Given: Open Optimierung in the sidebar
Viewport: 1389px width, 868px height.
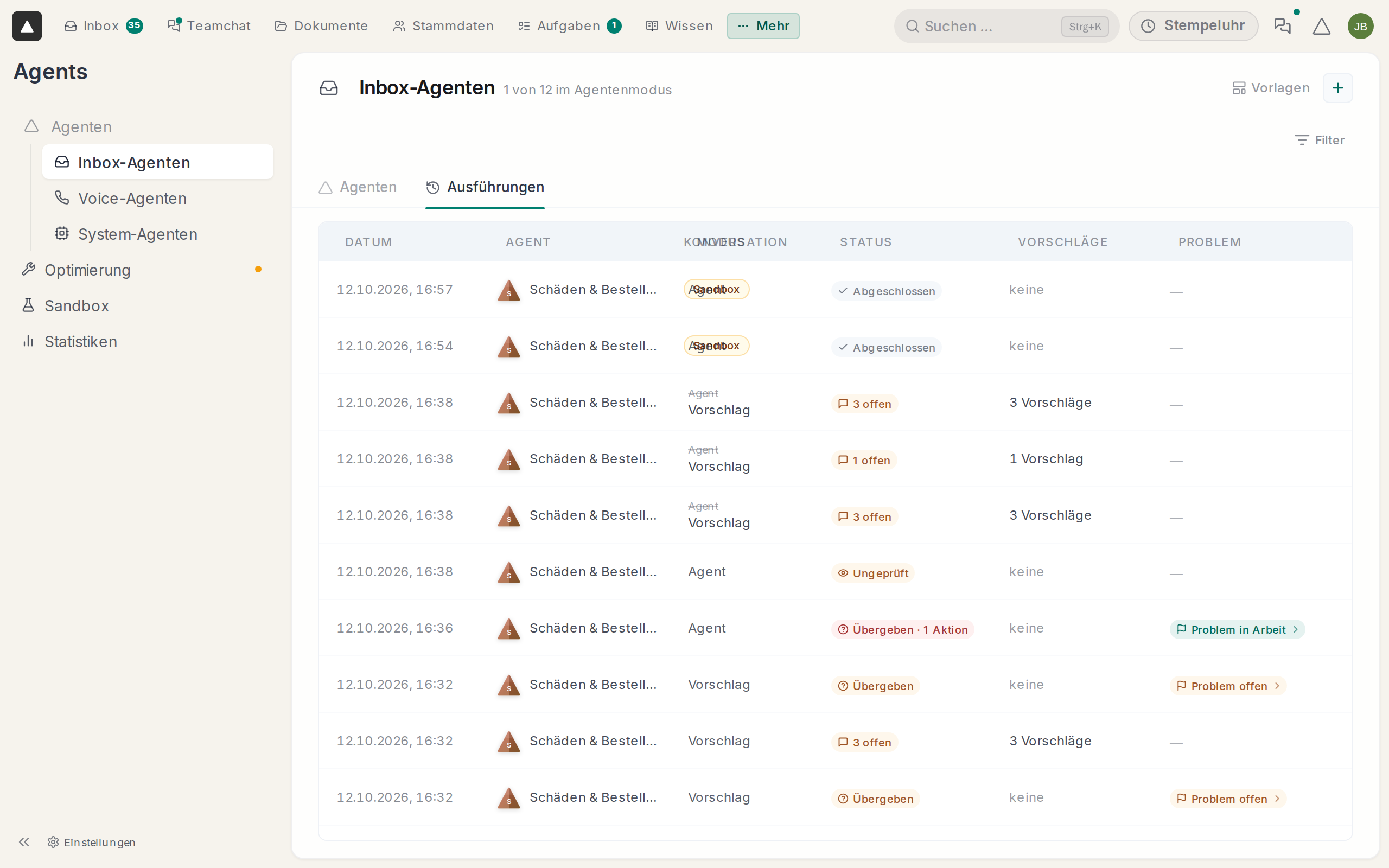Looking at the screenshot, I should tap(142, 270).
